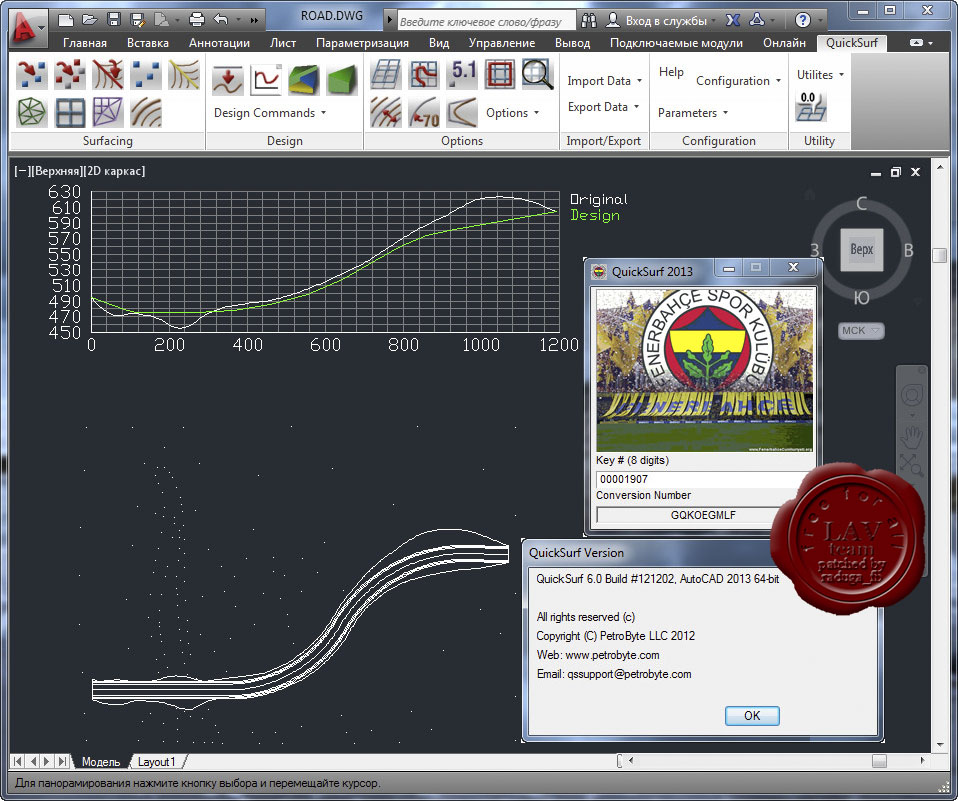Screen dimensions: 958x801
Task: Click the Save diskette icon in quick access toolbar
Action: click(x=114, y=20)
